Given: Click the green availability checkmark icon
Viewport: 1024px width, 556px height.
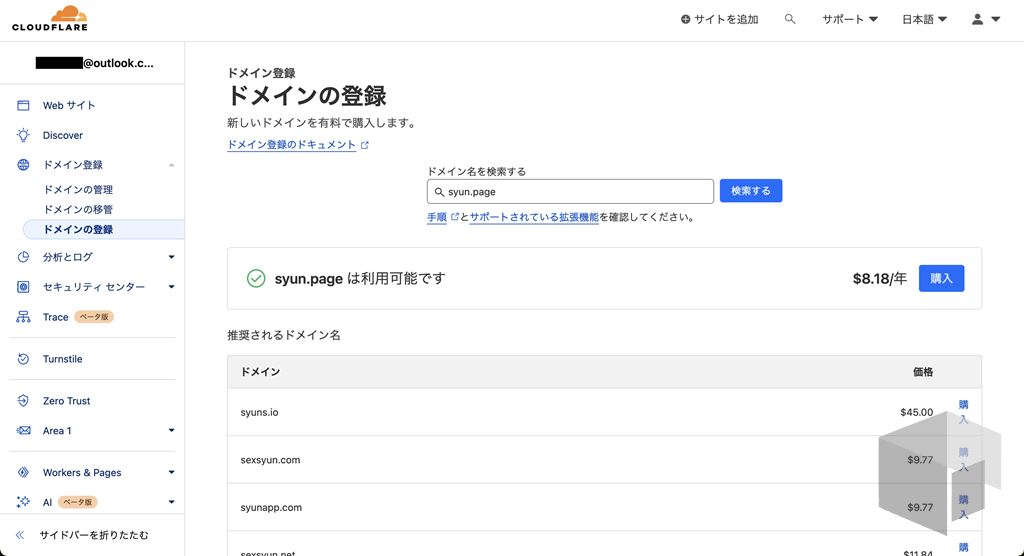Looking at the screenshot, I should point(256,278).
